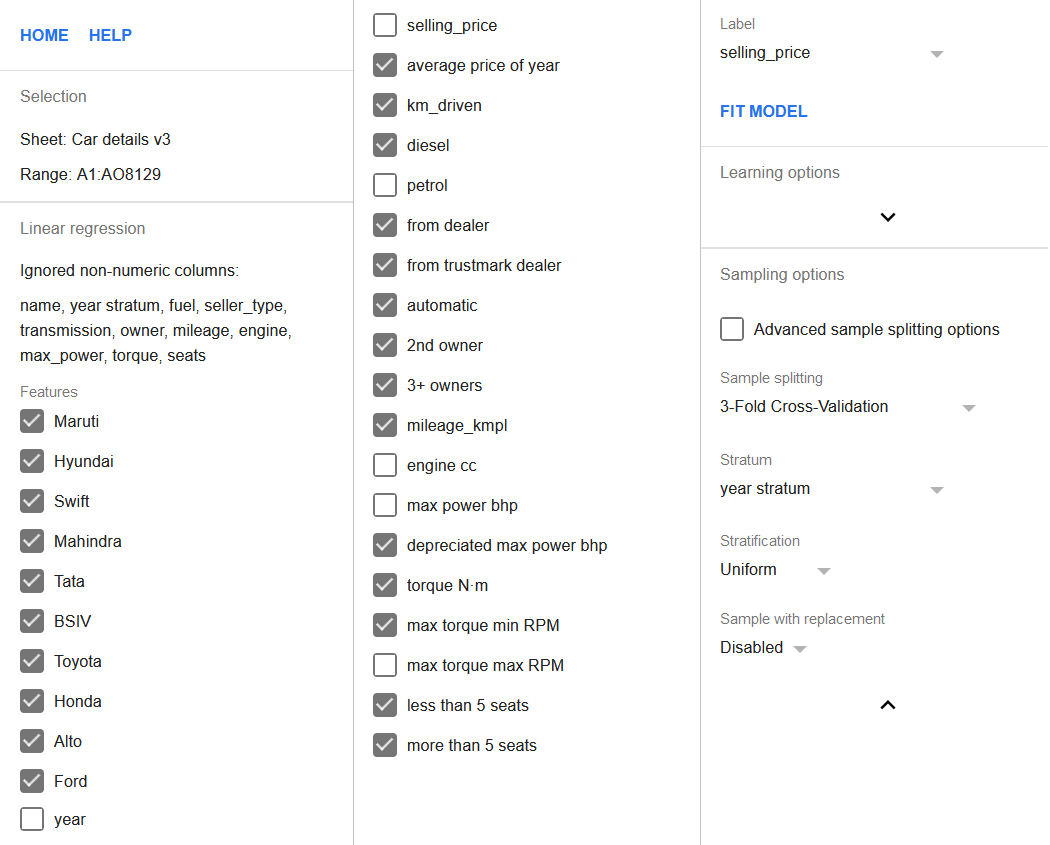Check the engine cc feature
Screen dimensions: 1050x845
(x=385, y=465)
